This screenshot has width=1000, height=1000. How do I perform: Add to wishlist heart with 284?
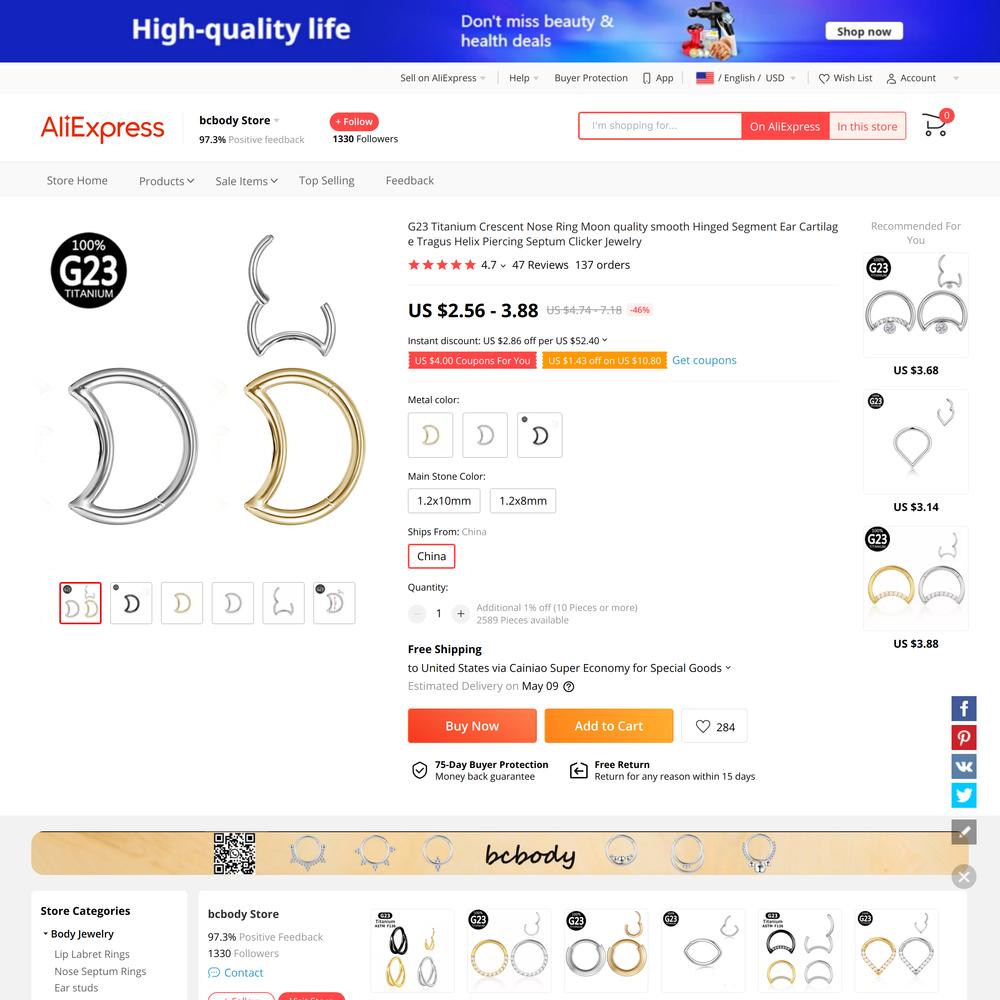coord(714,726)
